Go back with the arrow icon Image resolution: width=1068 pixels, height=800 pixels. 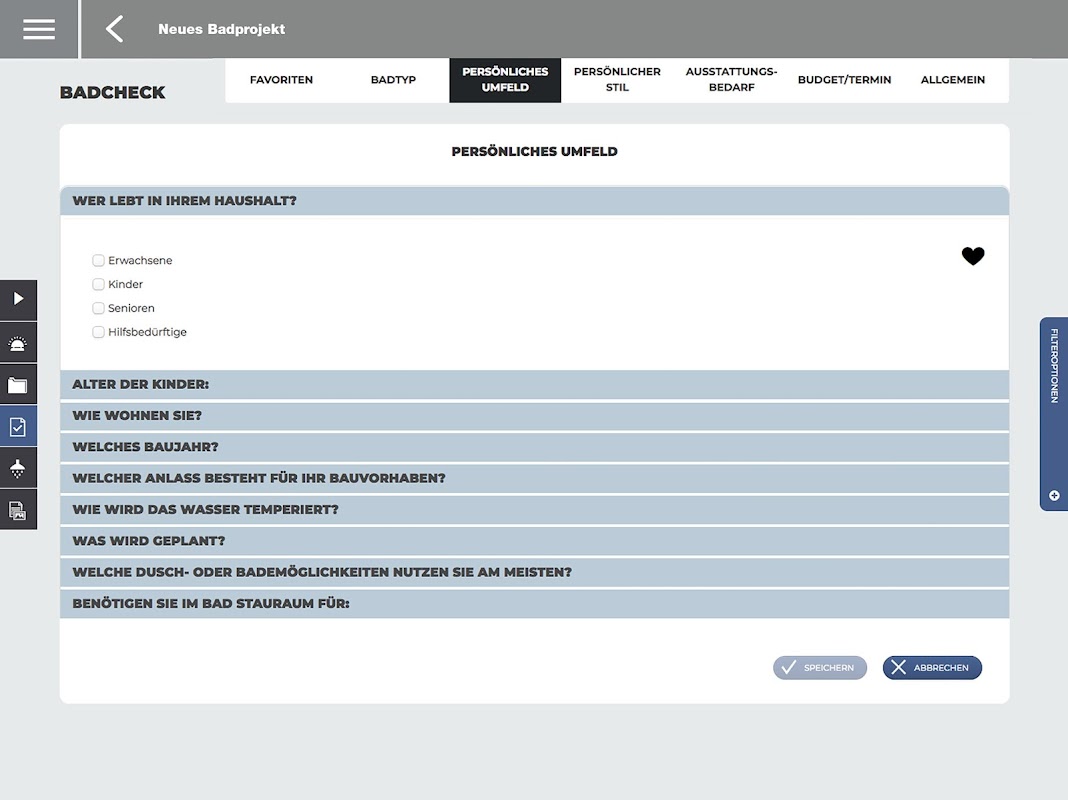(114, 29)
